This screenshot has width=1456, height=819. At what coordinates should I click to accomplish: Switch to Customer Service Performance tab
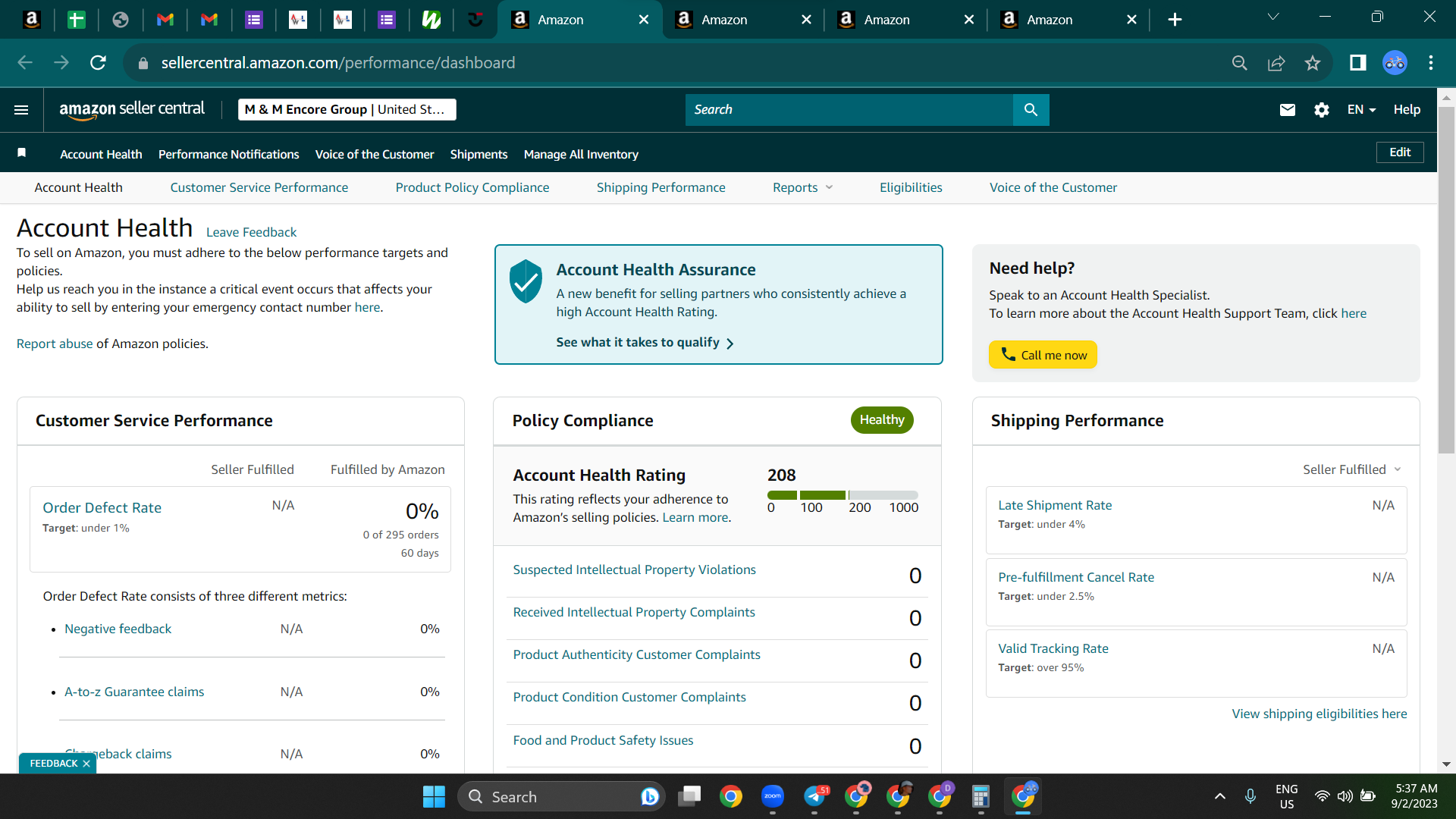[259, 187]
